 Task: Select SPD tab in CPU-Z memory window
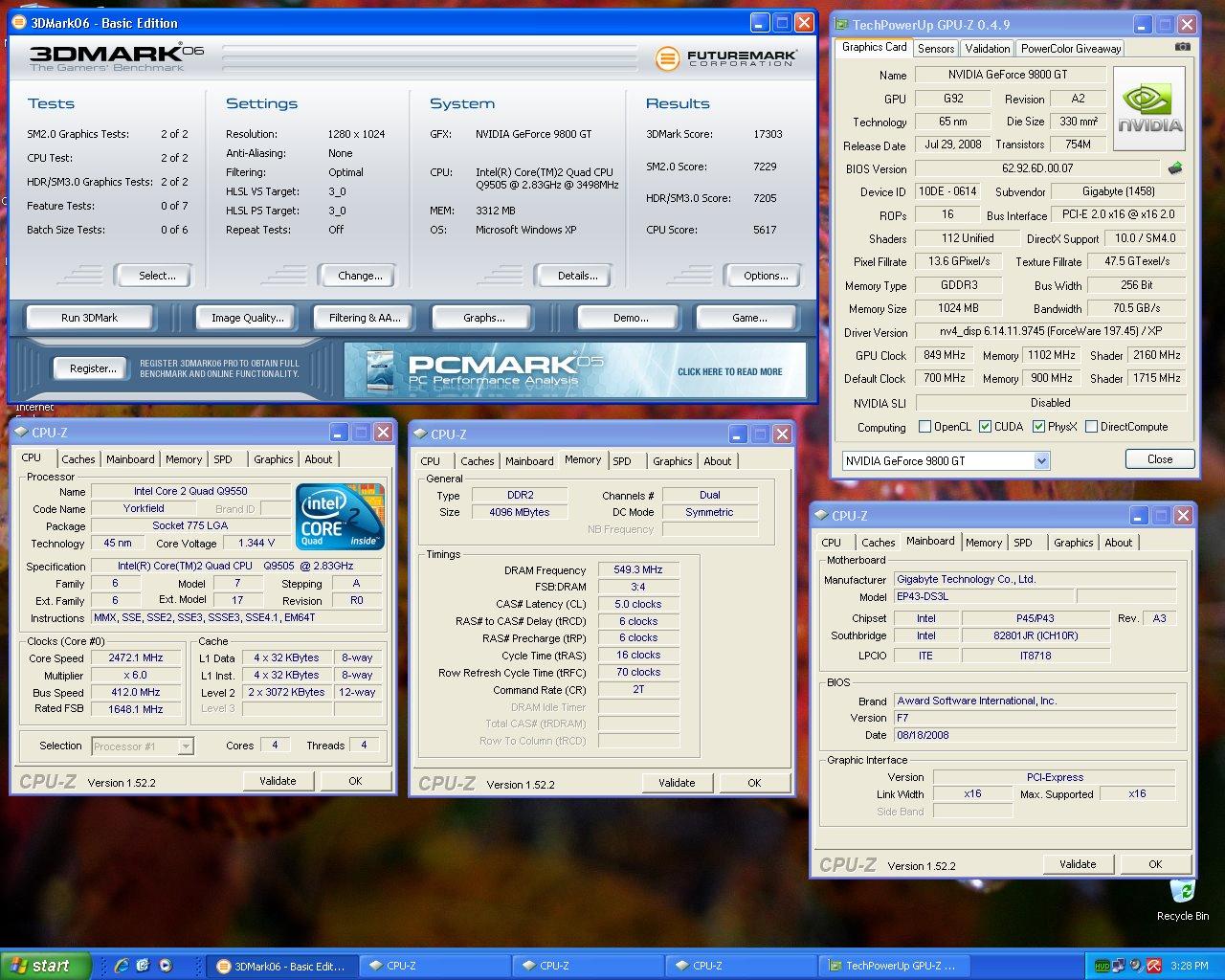[622, 461]
